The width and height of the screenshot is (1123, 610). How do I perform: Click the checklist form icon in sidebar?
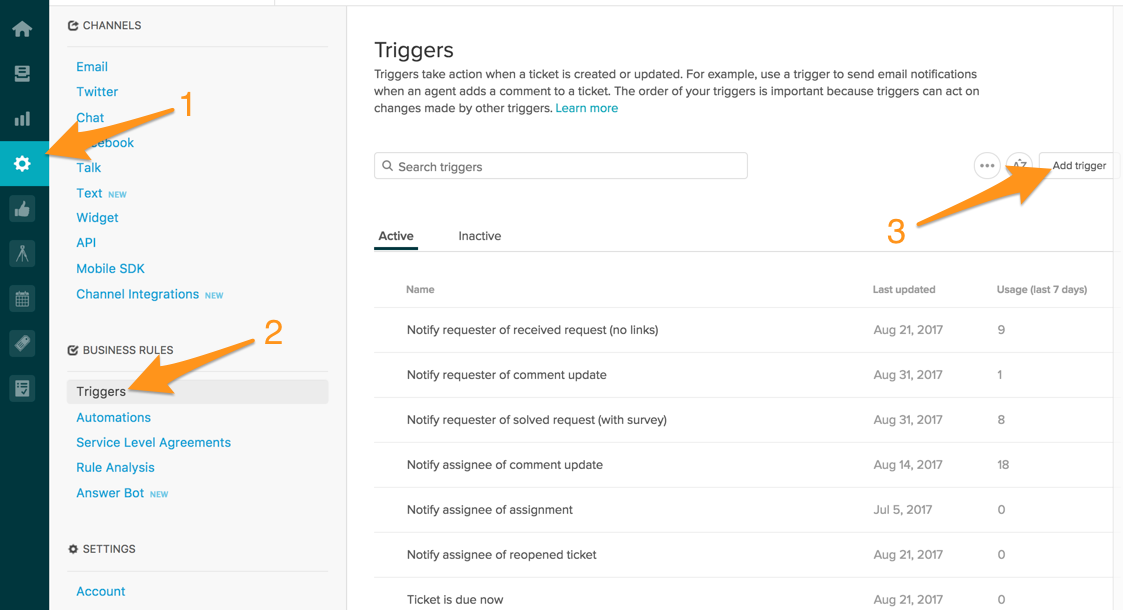coord(22,389)
